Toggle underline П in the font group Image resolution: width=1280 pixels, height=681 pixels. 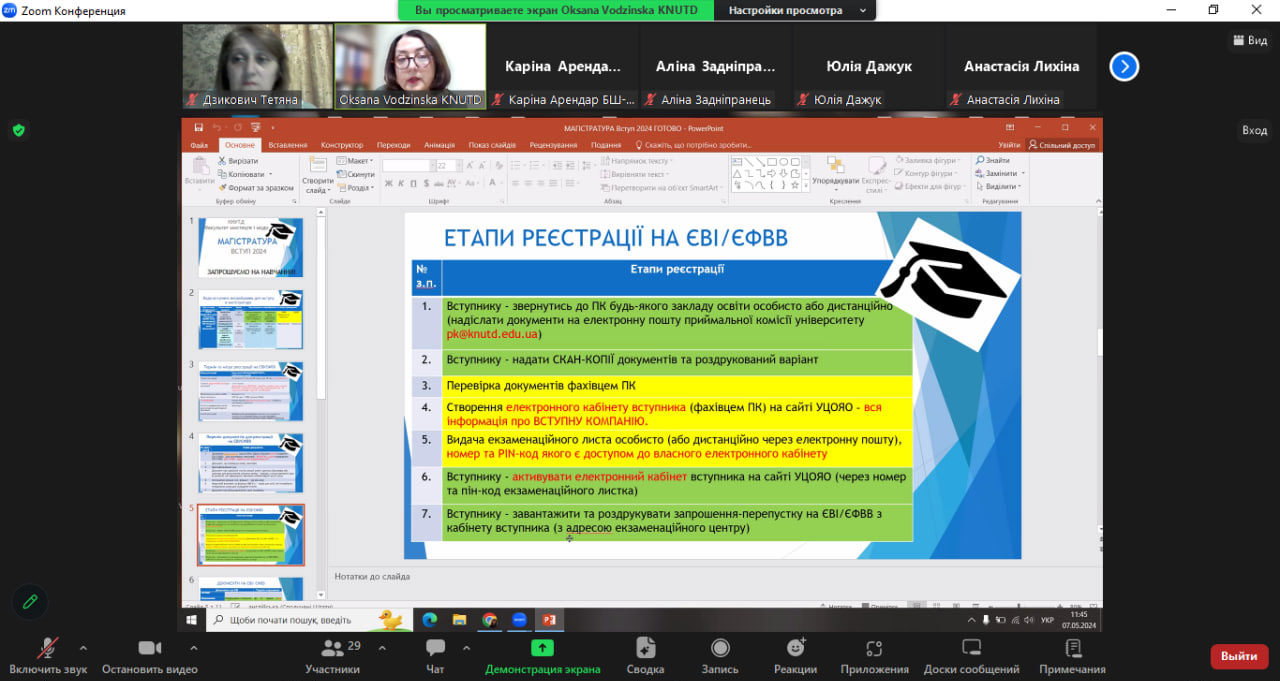pos(415,183)
